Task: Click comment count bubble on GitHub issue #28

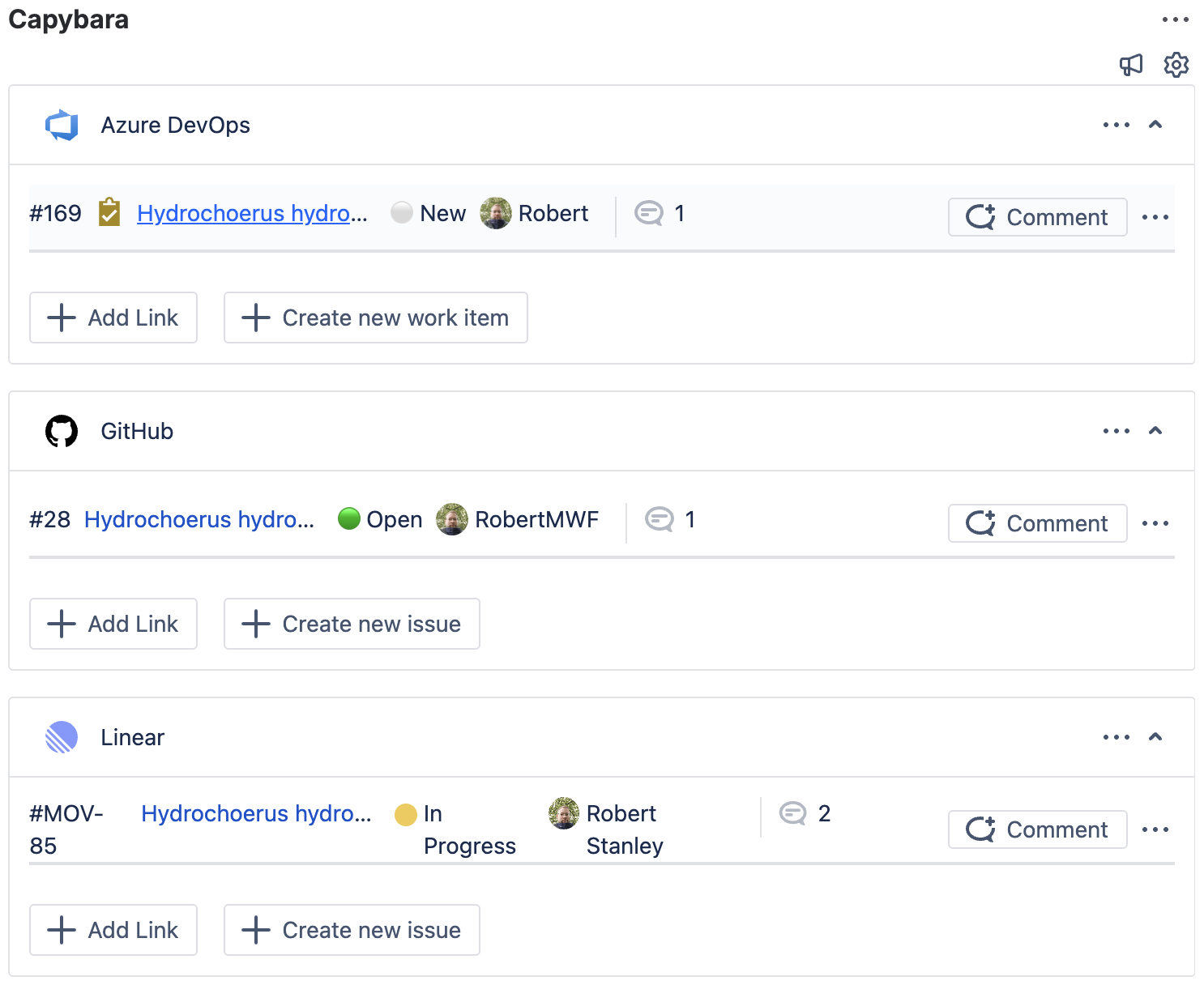Action: click(660, 520)
